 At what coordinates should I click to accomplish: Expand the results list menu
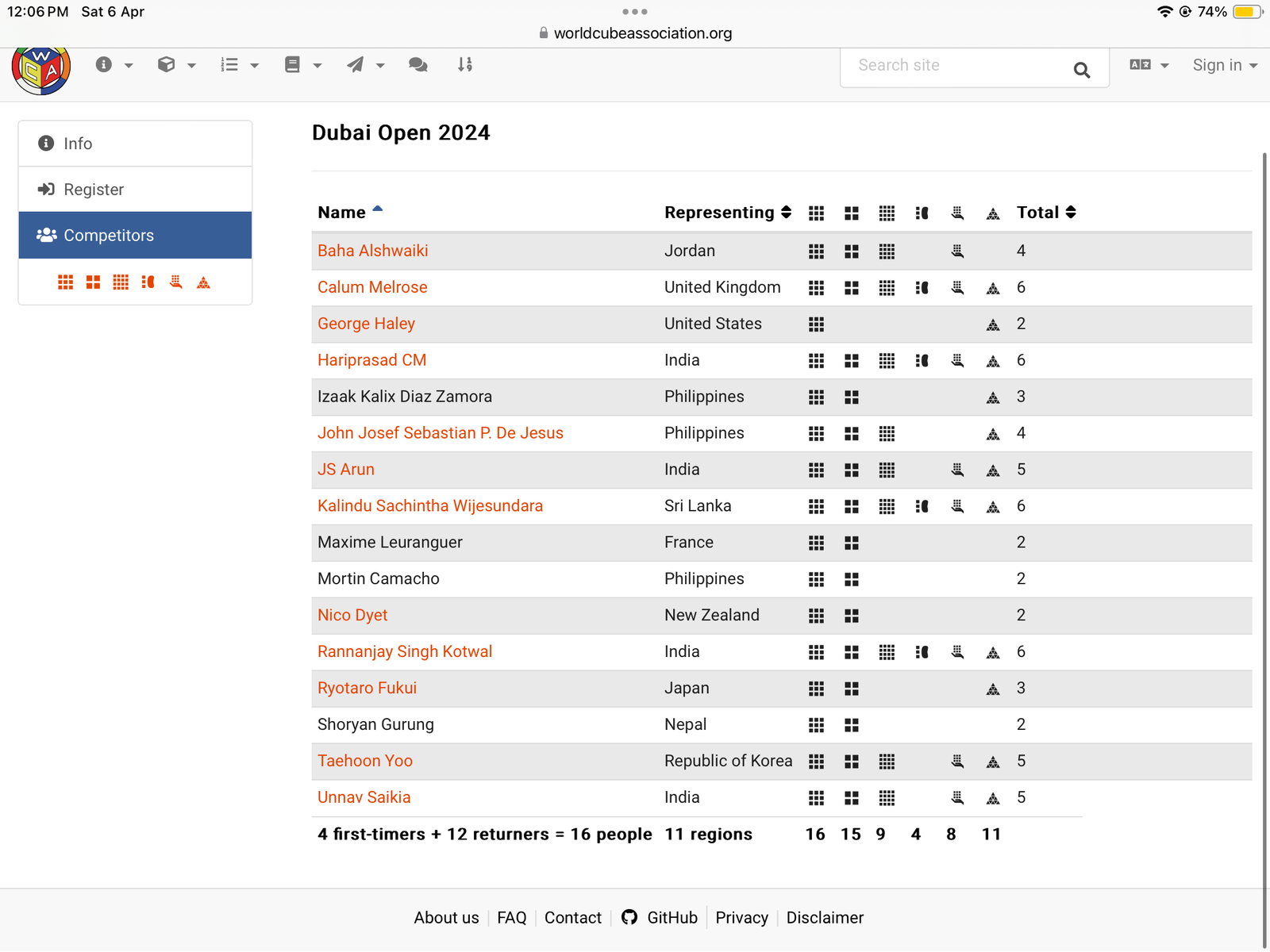(x=239, y=65)
